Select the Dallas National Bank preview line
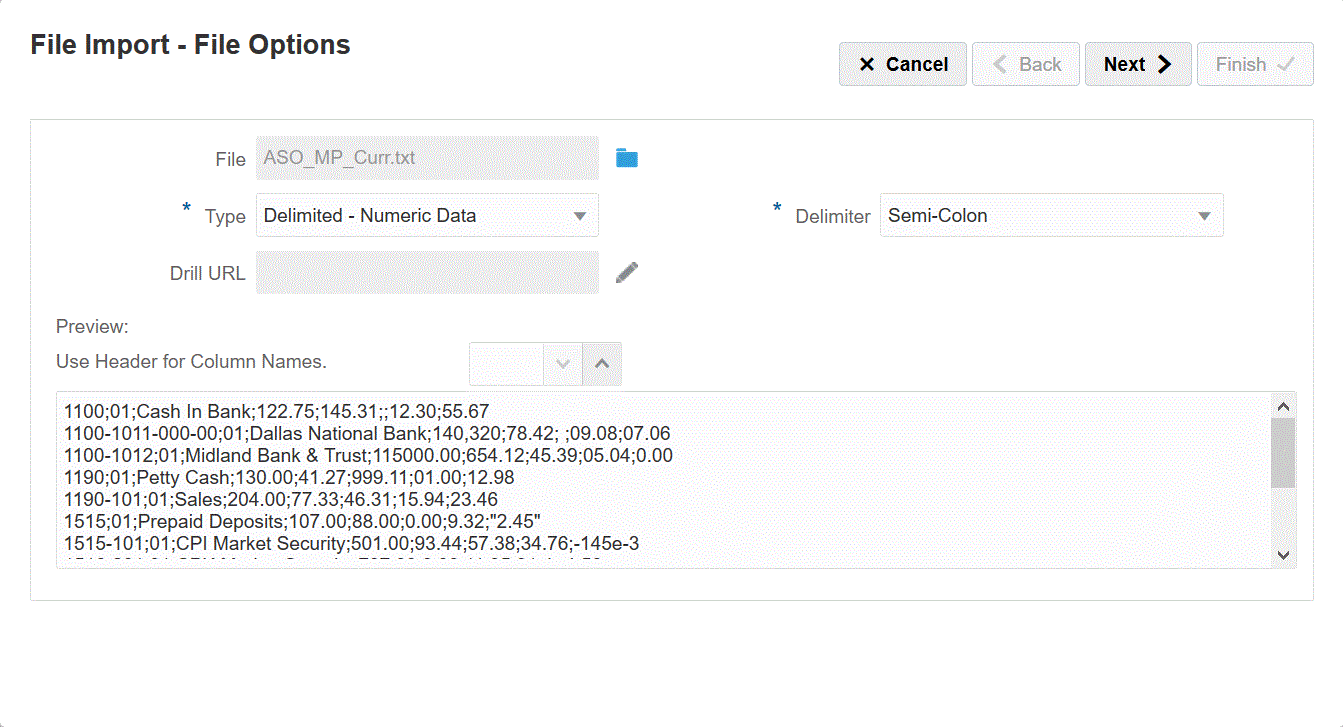Image resolution: width=1343 pixels, height=727 pixels. pyautogui.click(x=367, y=433)
